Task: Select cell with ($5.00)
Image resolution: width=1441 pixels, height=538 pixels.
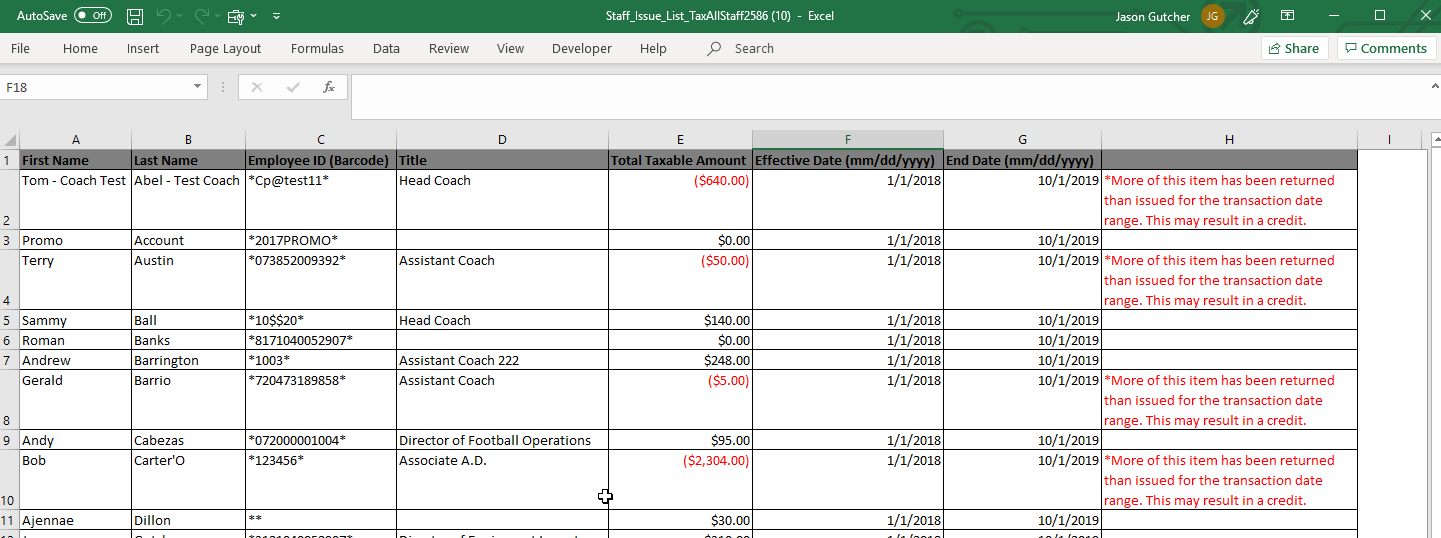Action: tap(680, 400)
